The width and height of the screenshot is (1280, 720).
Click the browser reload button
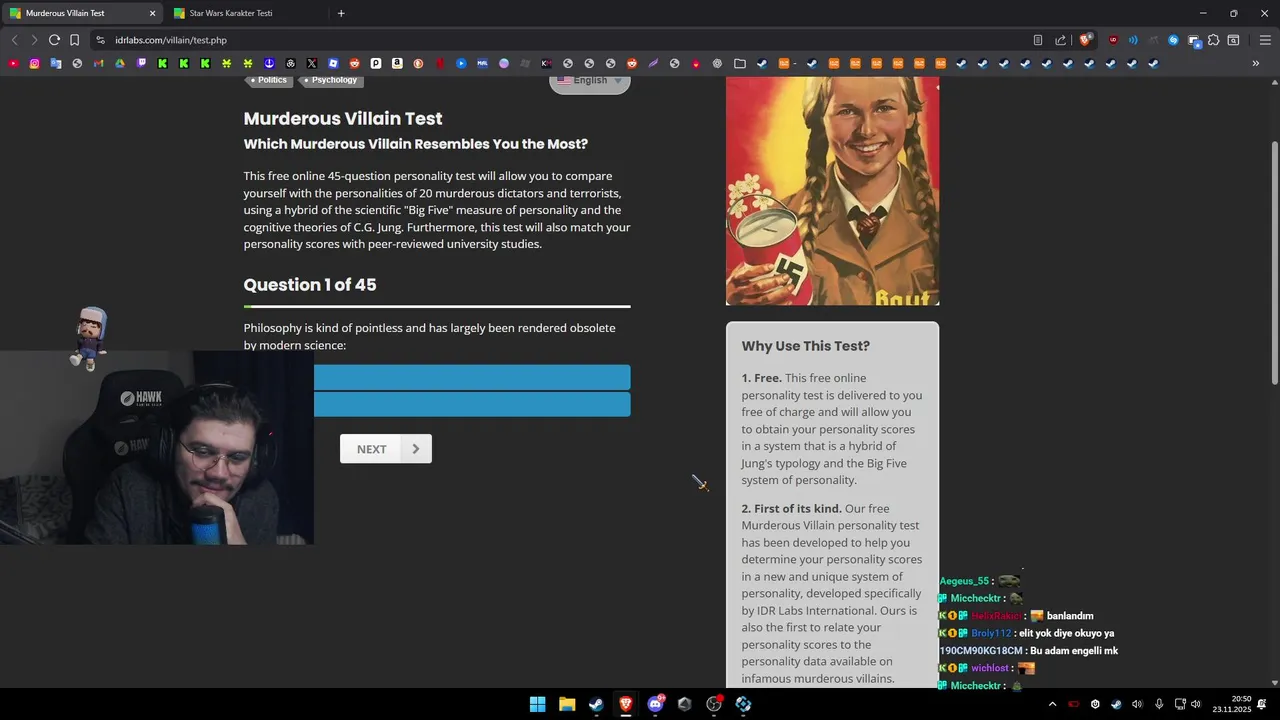[54, 40]
